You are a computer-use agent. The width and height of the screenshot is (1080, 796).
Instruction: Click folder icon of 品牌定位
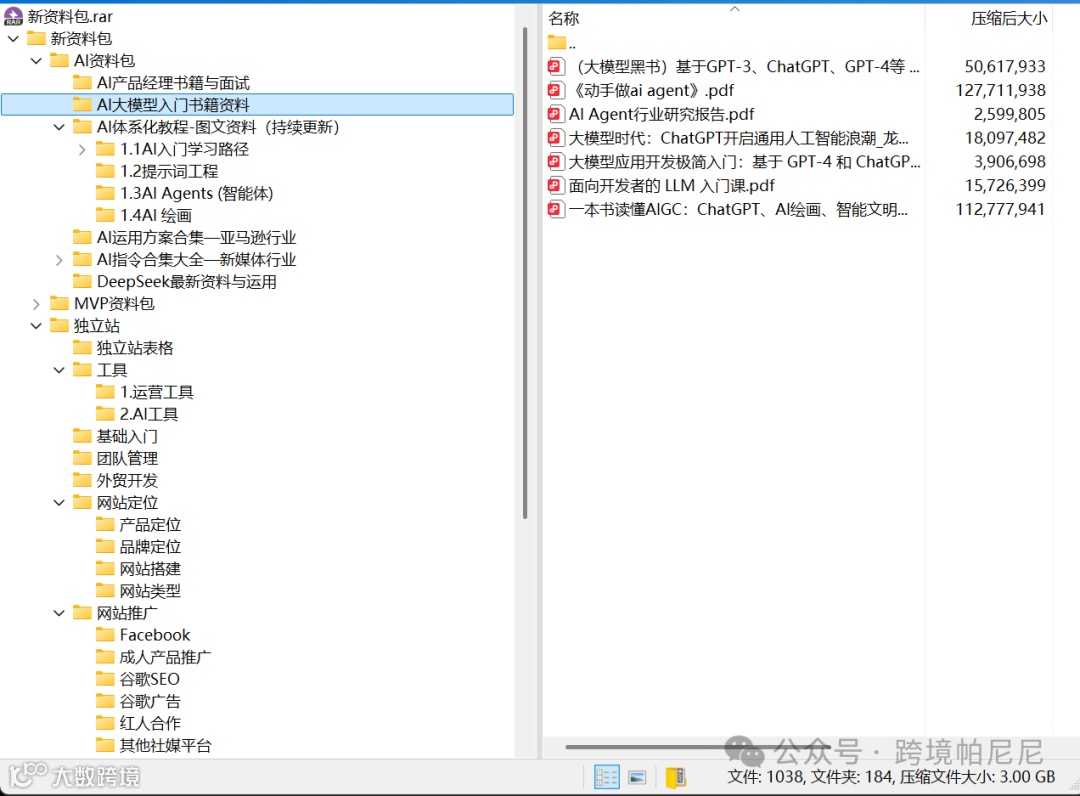coord(105,546)
